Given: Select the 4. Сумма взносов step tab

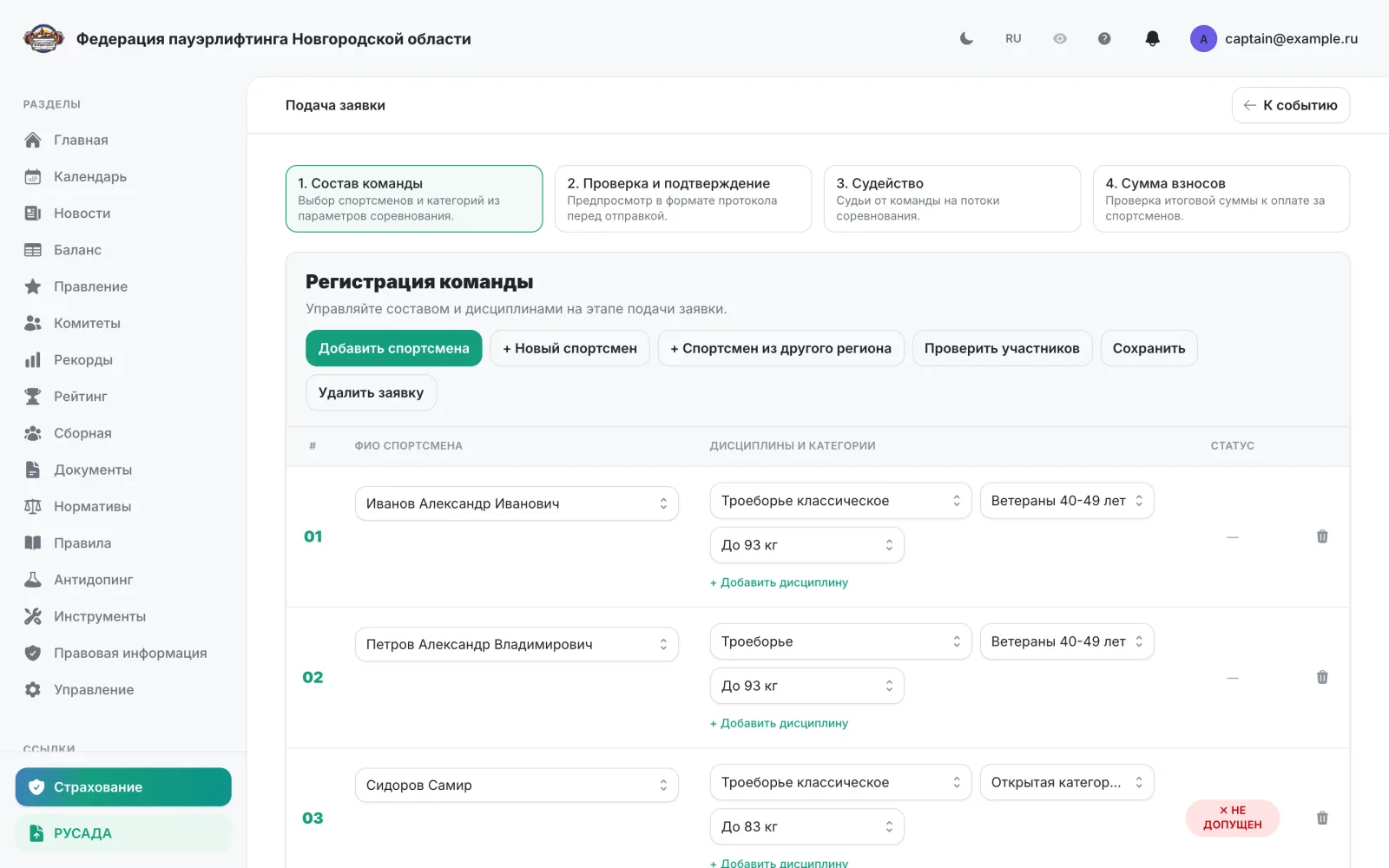Looking at the screenshot, I should tap(1221, 199).
